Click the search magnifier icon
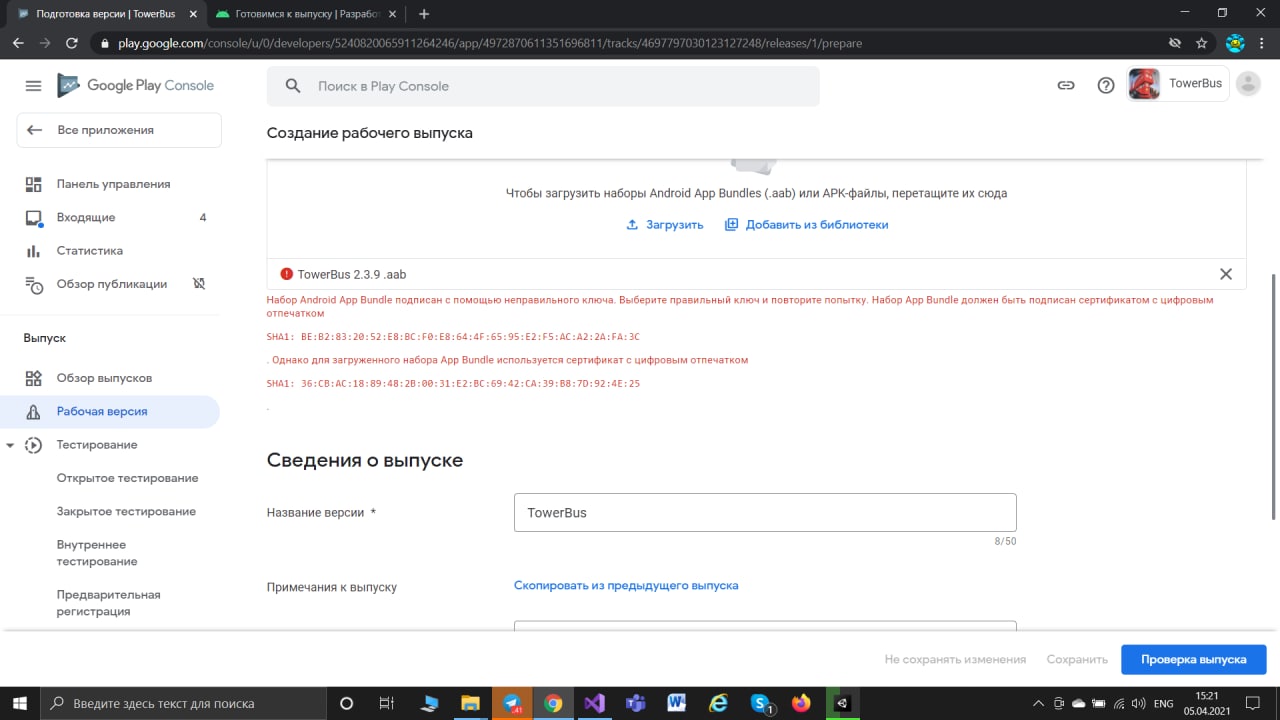The width and height of the screenshot is (1280, 720). pyautogui.click(x=293, y=86)
